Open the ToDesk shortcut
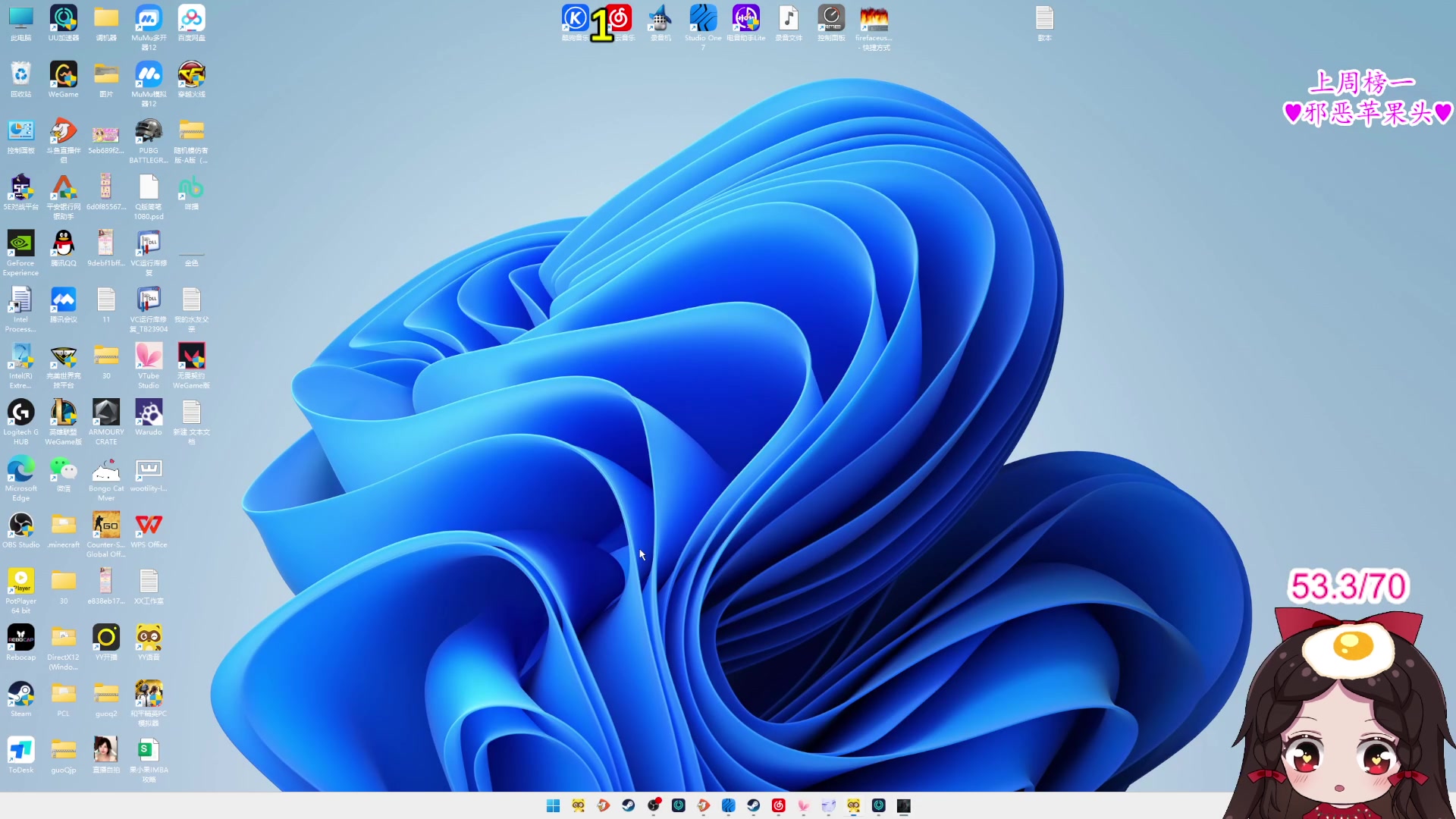This screenshot has width=1456, height=819. [x=20, y=755]
